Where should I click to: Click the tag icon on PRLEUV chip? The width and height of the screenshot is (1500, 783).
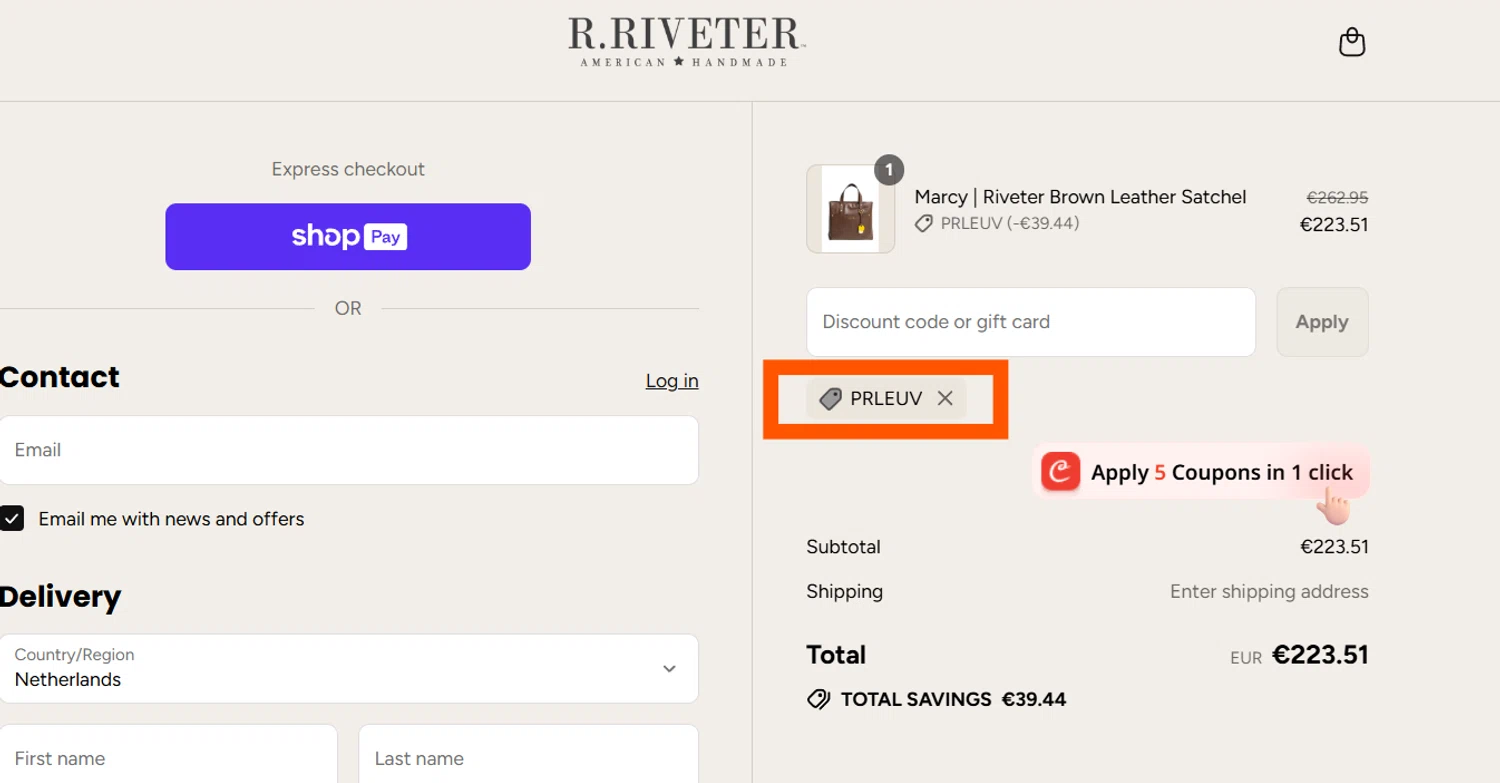pos(830,399)
